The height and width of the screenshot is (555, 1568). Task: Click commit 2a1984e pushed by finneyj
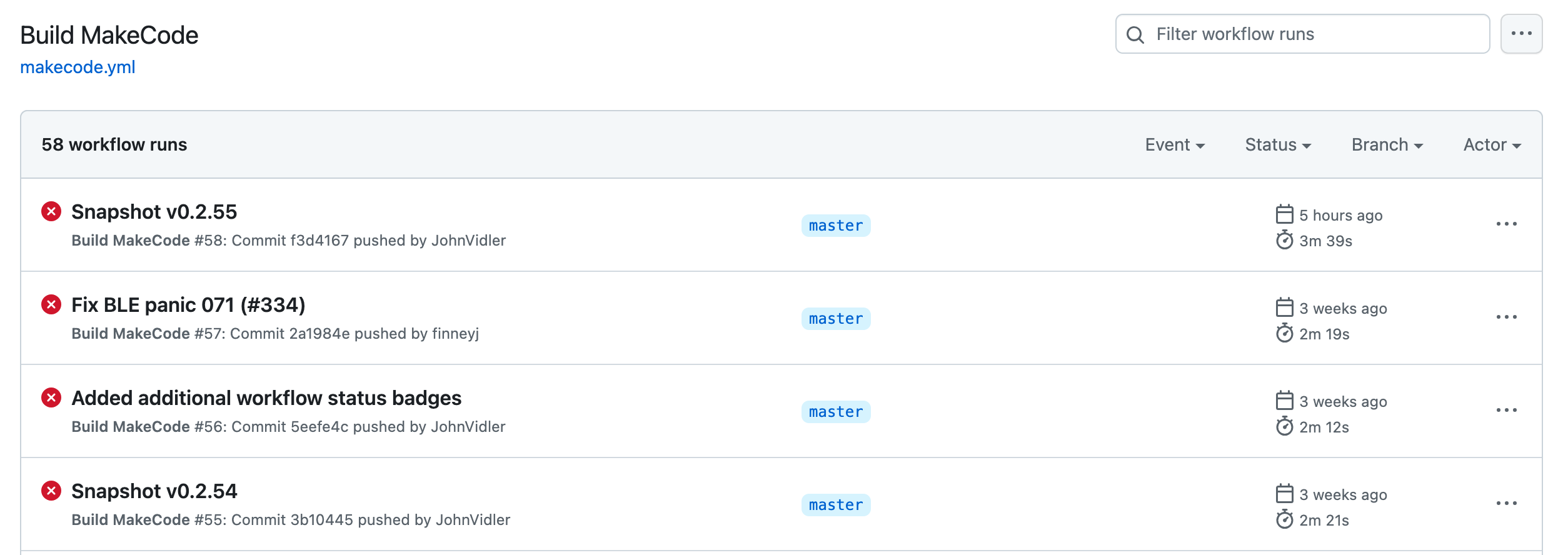(x=319, y=334)
